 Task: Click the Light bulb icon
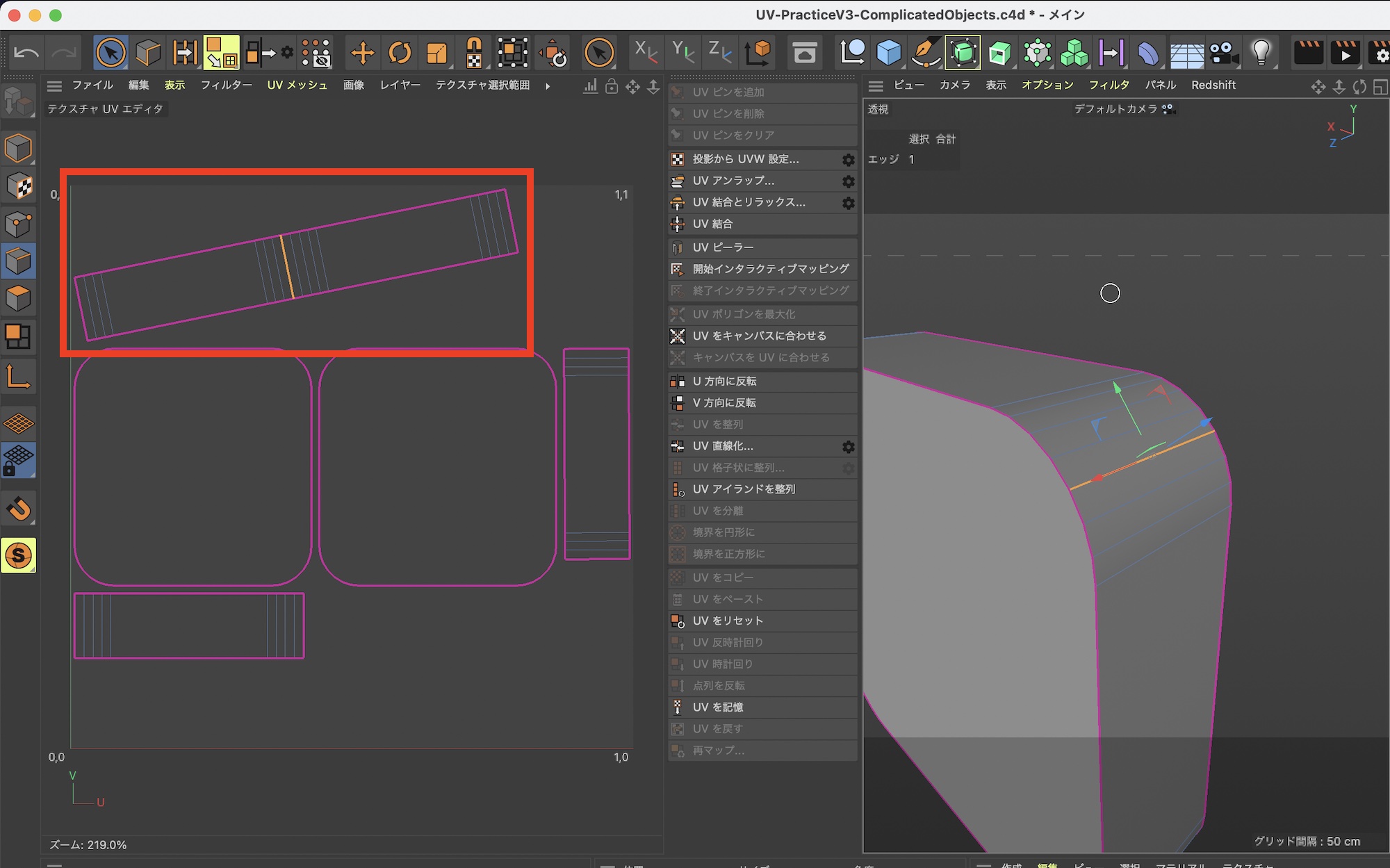pyautogui.click(x=1261, y=53)
